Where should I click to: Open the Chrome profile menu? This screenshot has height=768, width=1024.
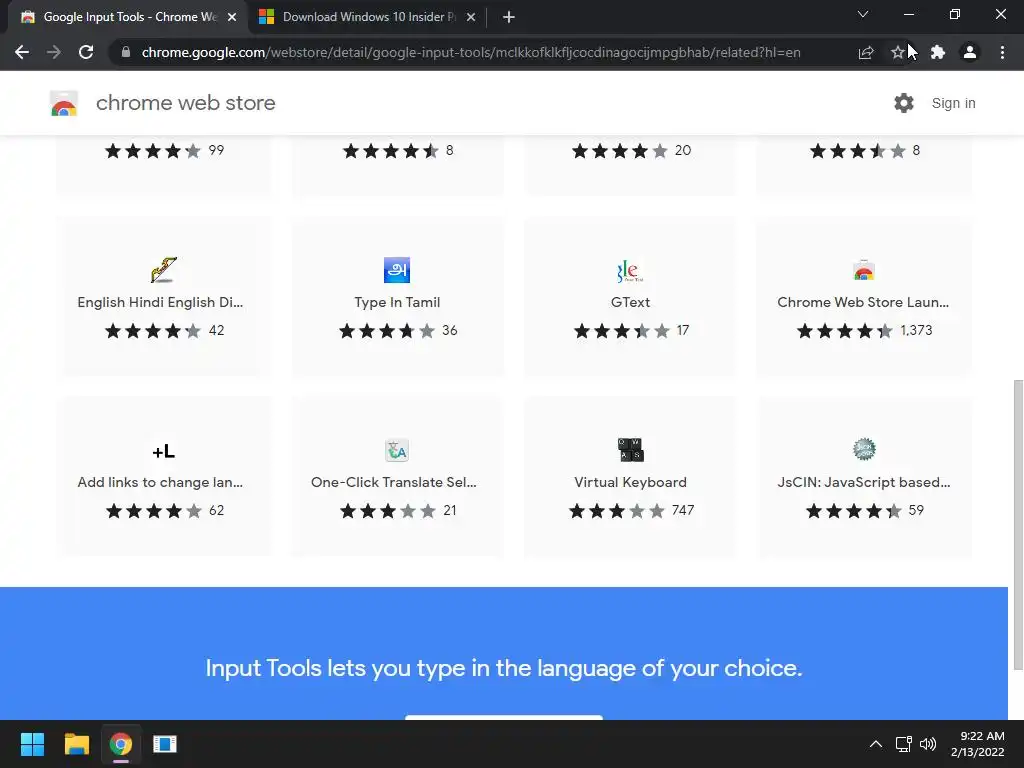970,52
